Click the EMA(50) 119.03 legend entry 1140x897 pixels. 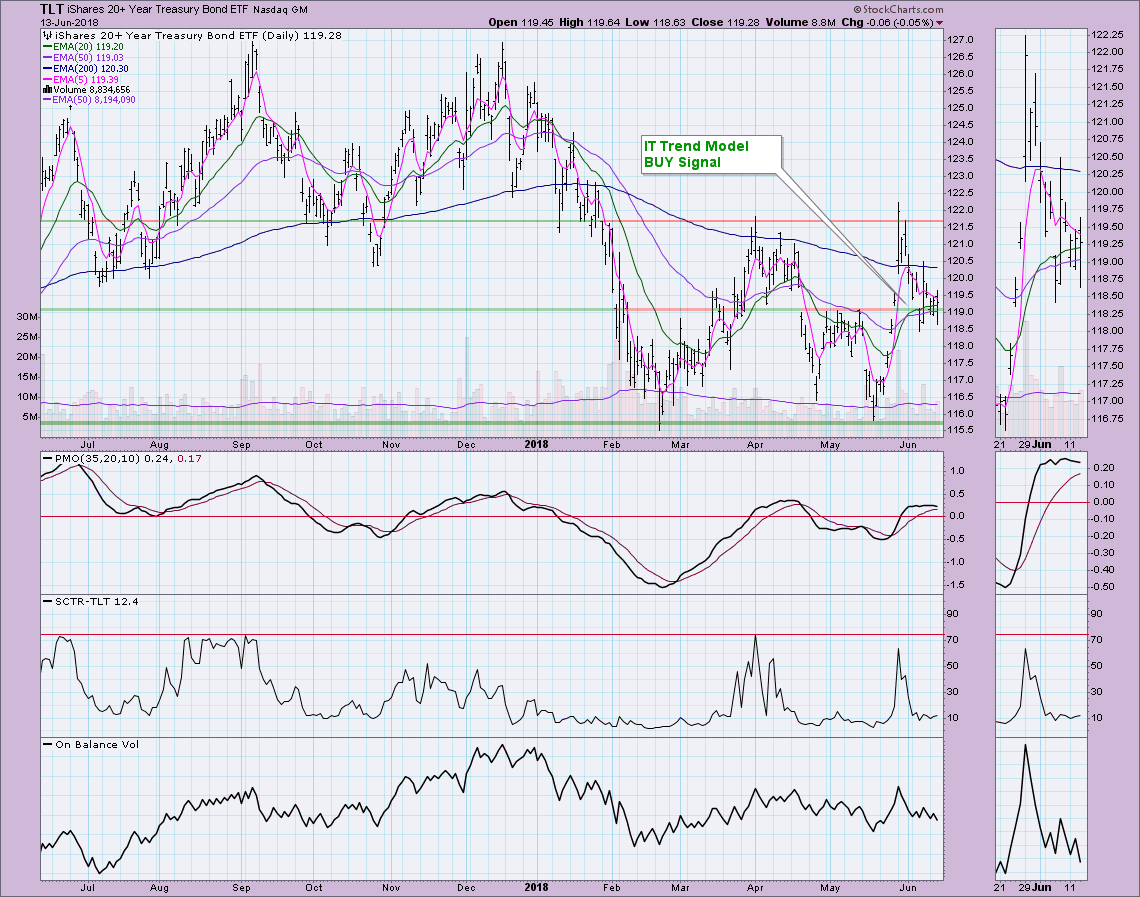tap(83, 57)
